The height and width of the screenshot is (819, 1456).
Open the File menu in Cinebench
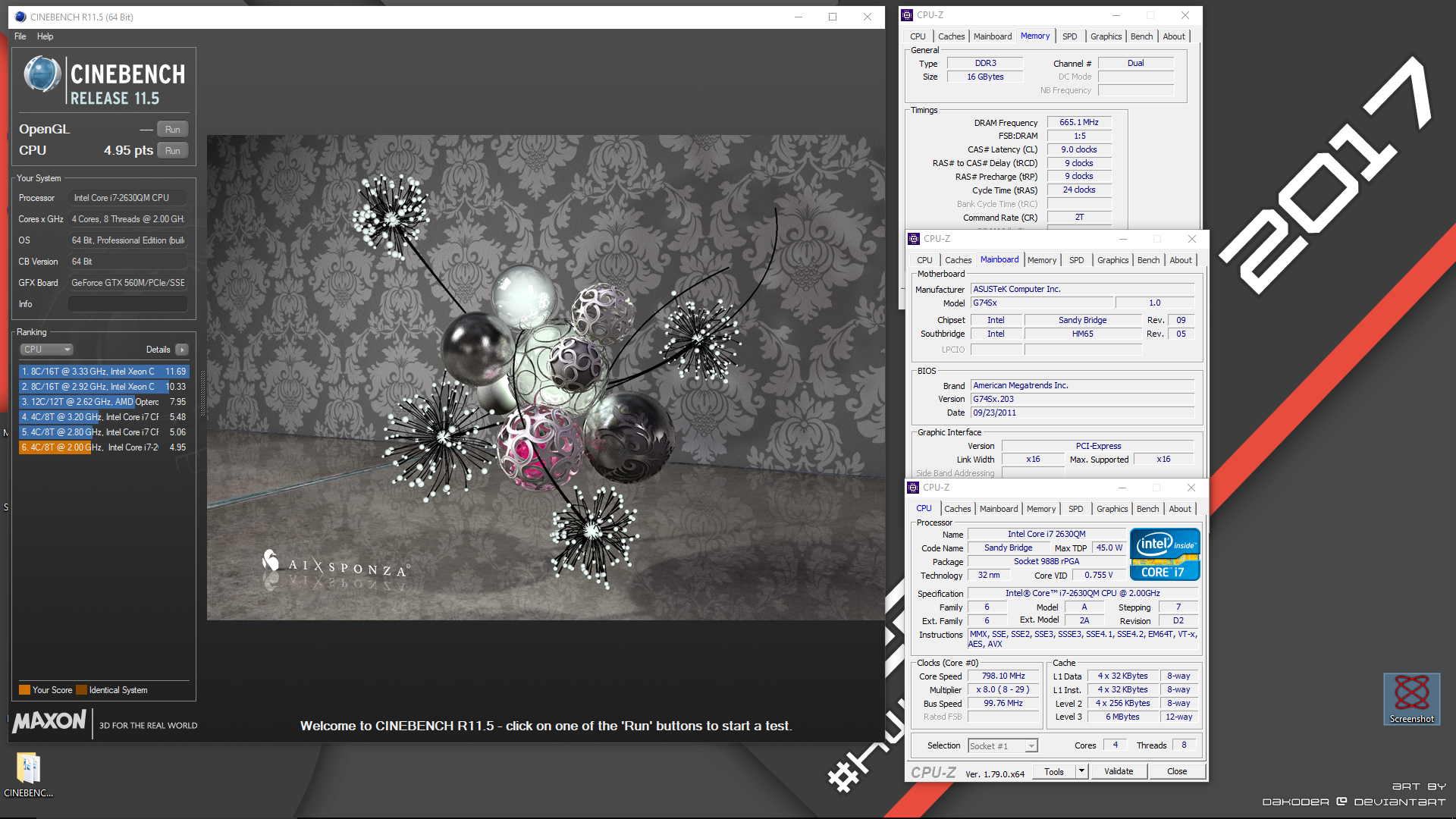pyautogui.click(x=20, y=36)
